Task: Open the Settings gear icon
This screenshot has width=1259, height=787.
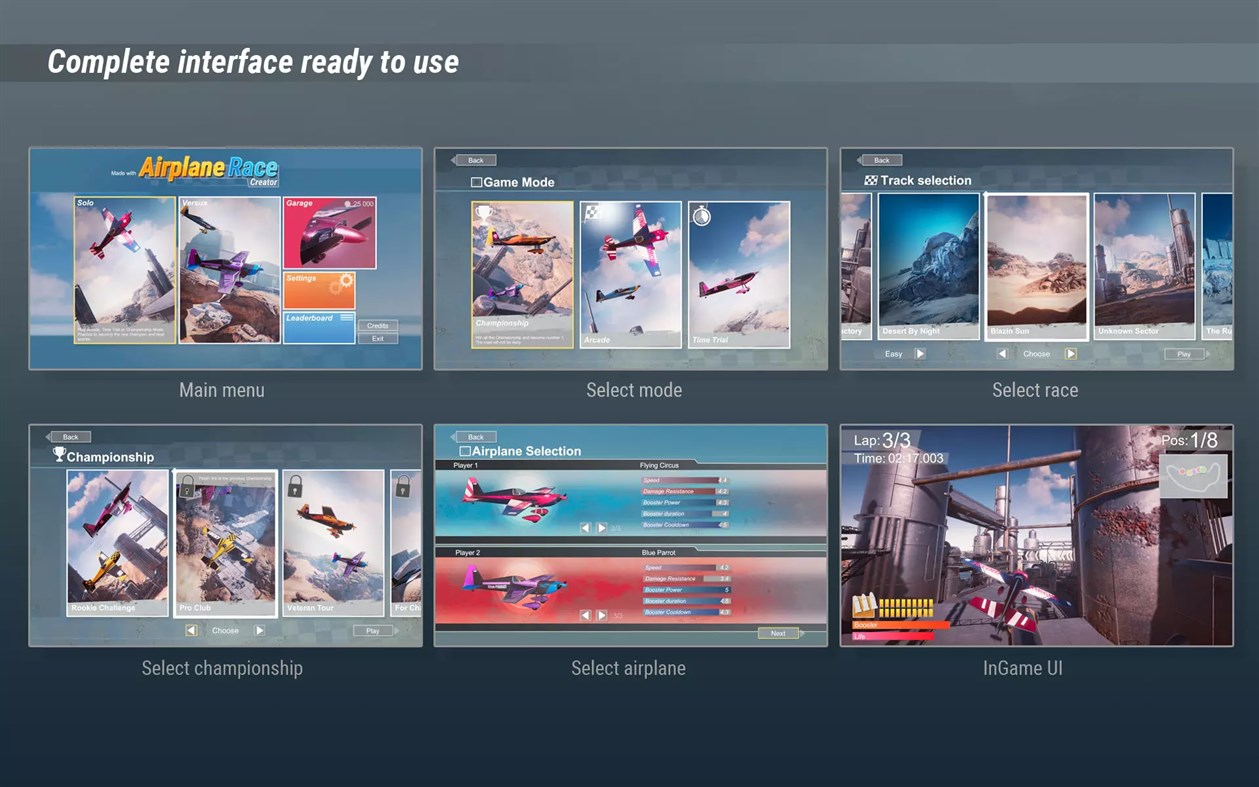Action: coord(345,279)
